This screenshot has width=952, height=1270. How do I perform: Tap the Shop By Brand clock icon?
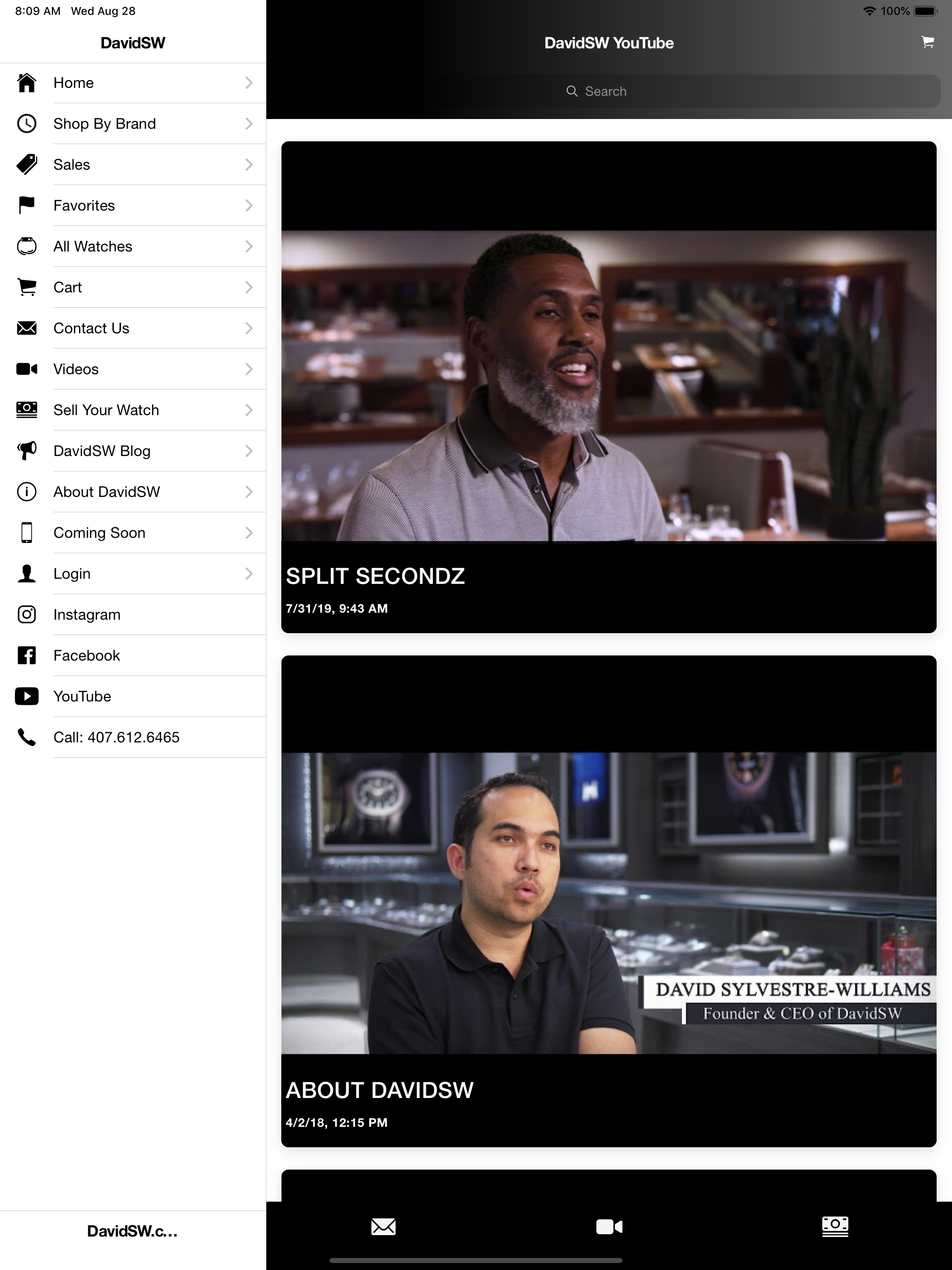point(26,124)
